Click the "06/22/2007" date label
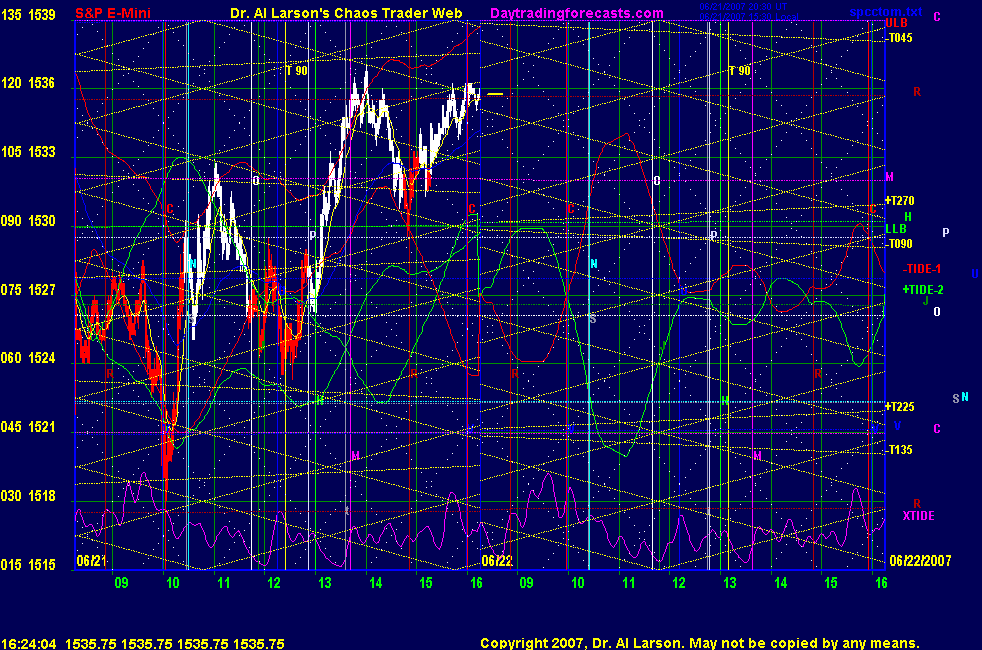Screen dimensions: 982x650 (x=920, y=560)
